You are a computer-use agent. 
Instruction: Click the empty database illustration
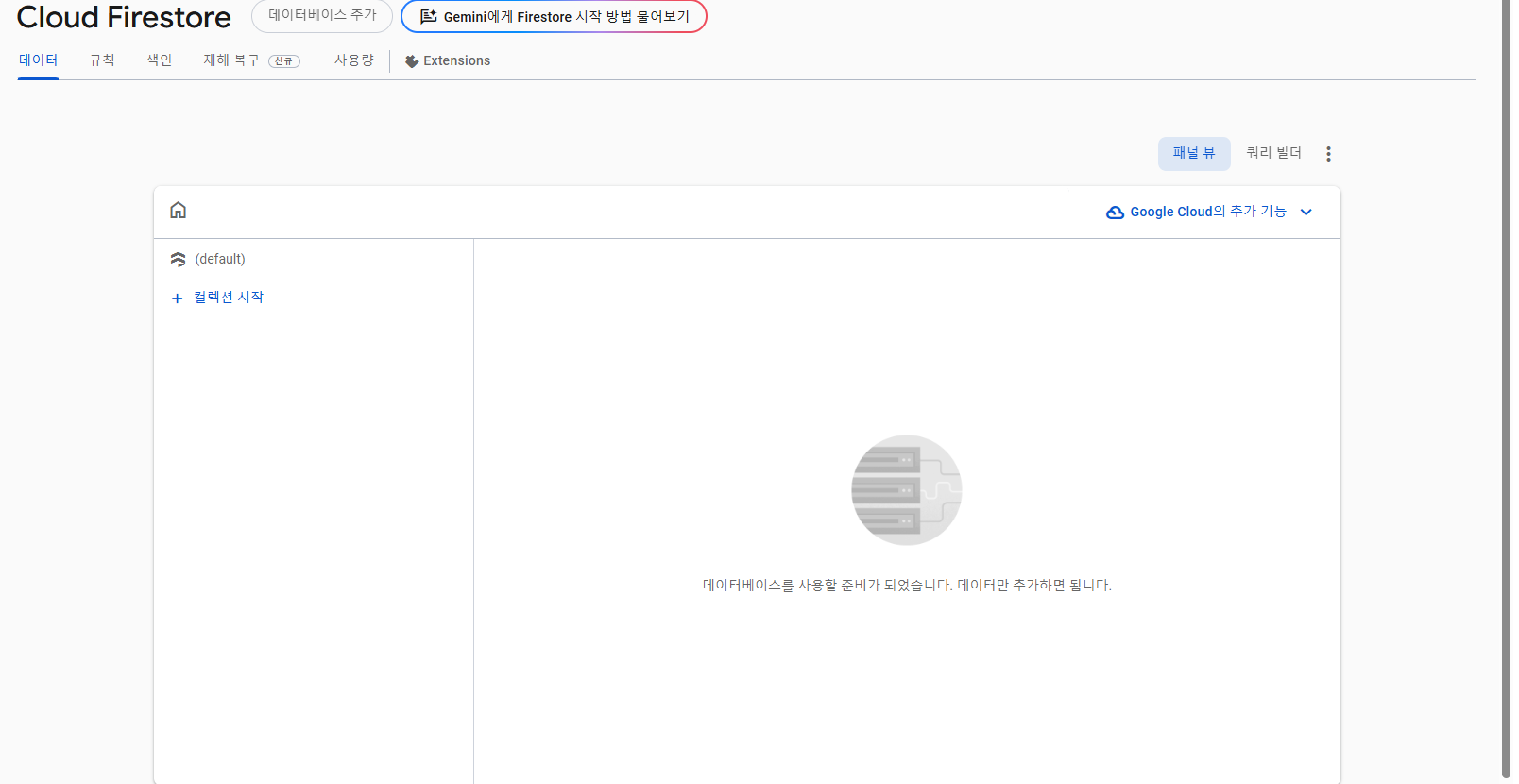click(907, 490)
